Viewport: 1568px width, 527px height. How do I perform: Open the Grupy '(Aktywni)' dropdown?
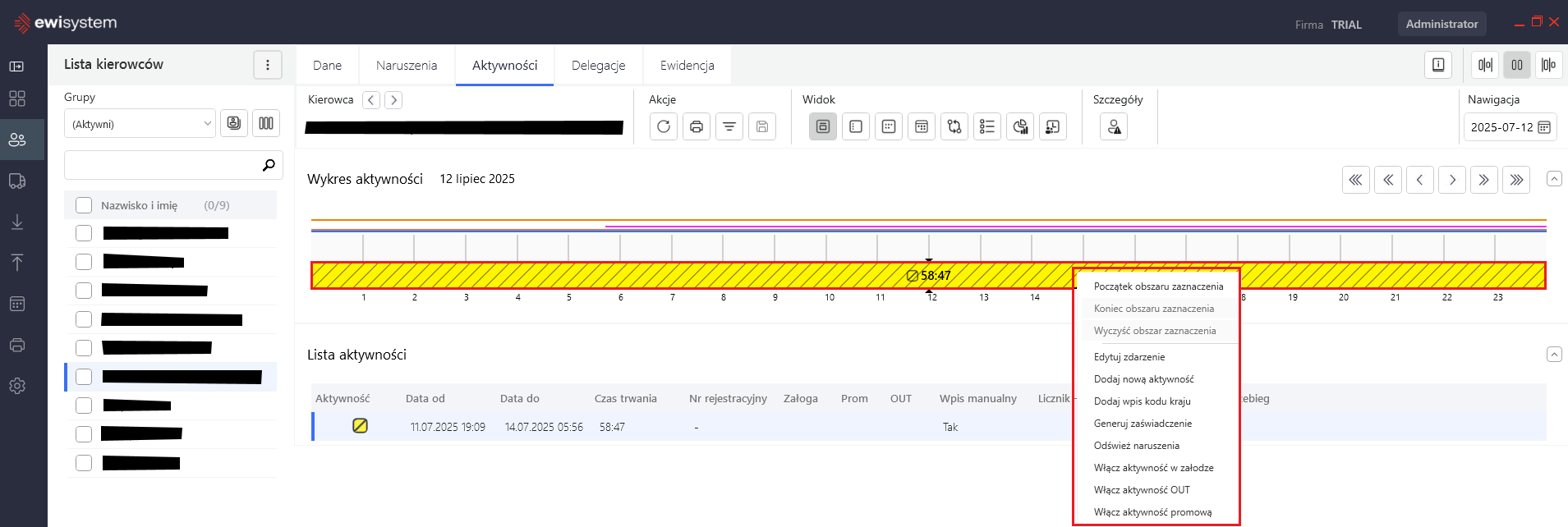coord(140,124)
